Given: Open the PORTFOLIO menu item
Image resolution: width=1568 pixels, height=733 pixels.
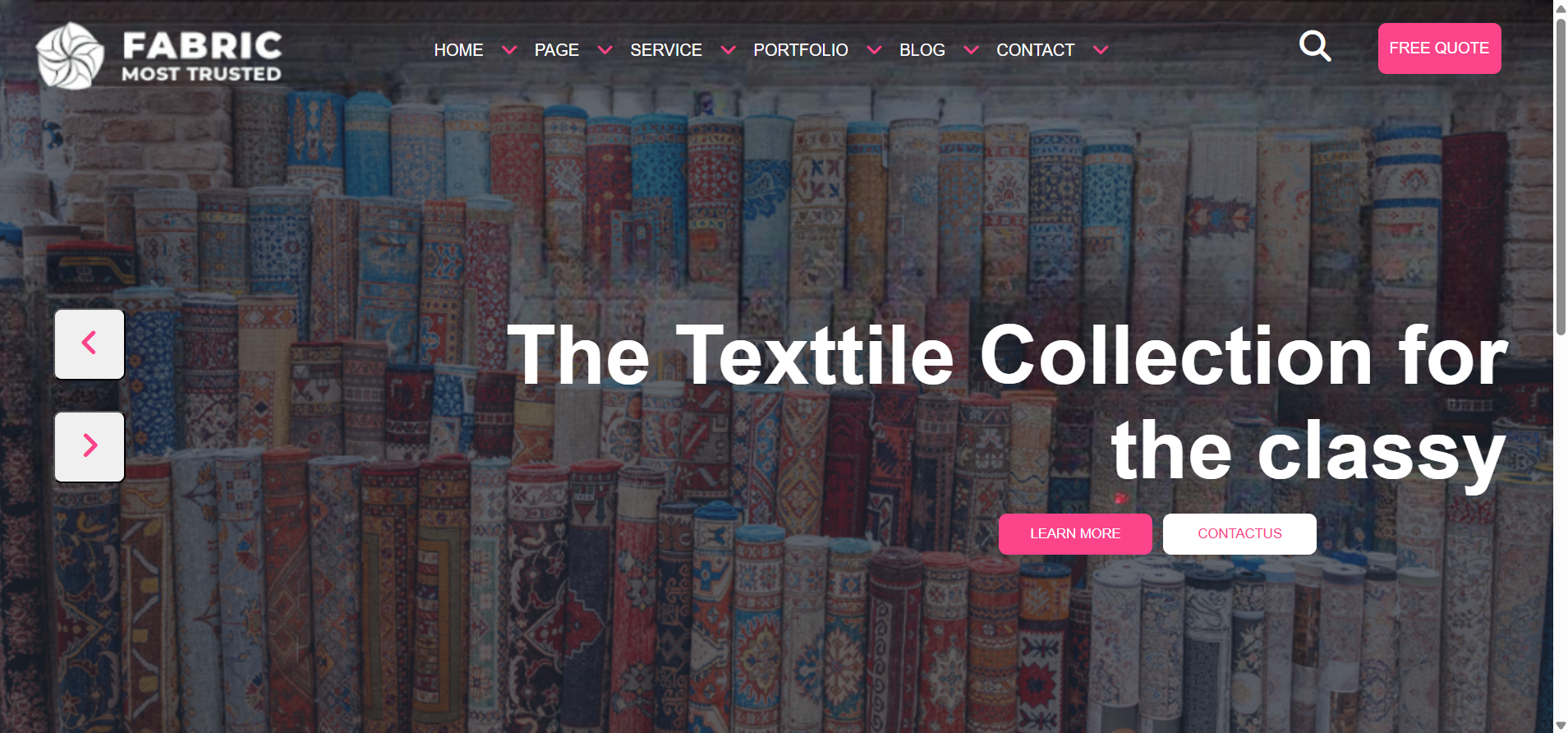Looking at the screenshot, I should (801, 50).
